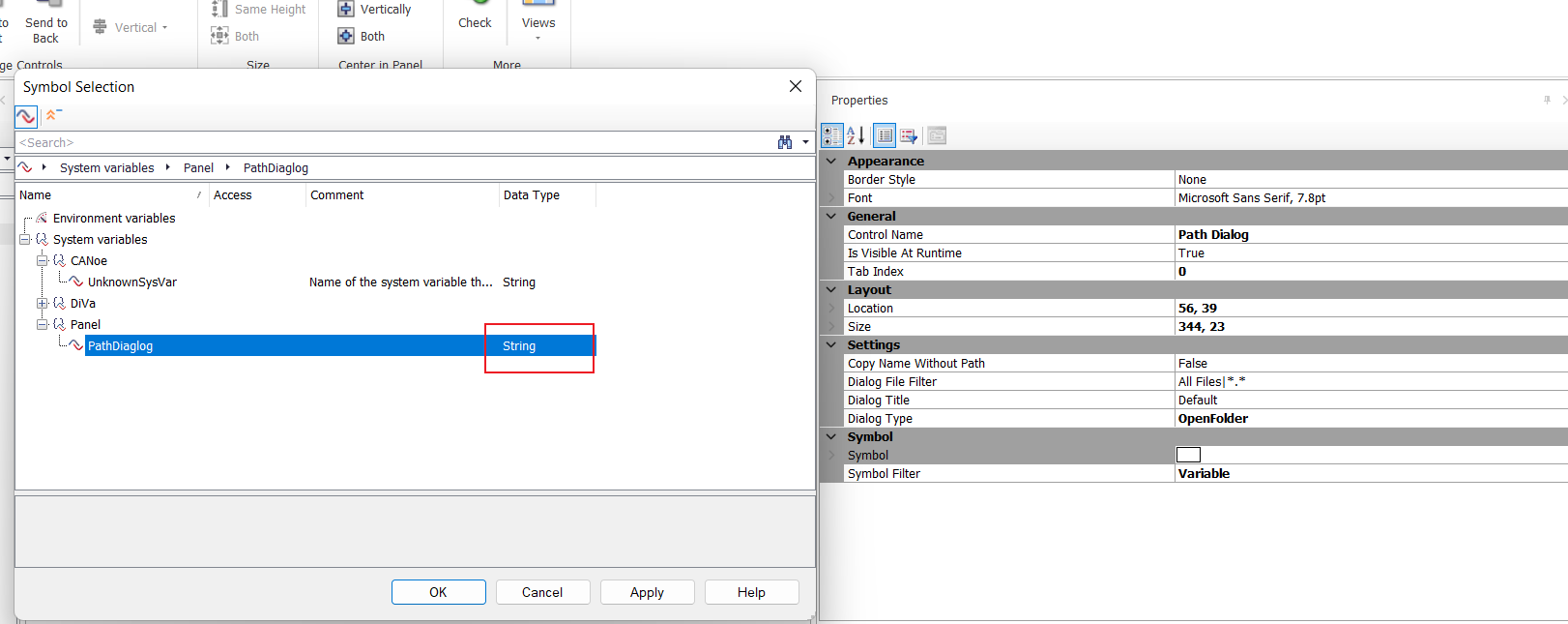Select PathDiaglog in the breadcrumb path
The image size is (1568, 624).
click(x=276, y=167)
